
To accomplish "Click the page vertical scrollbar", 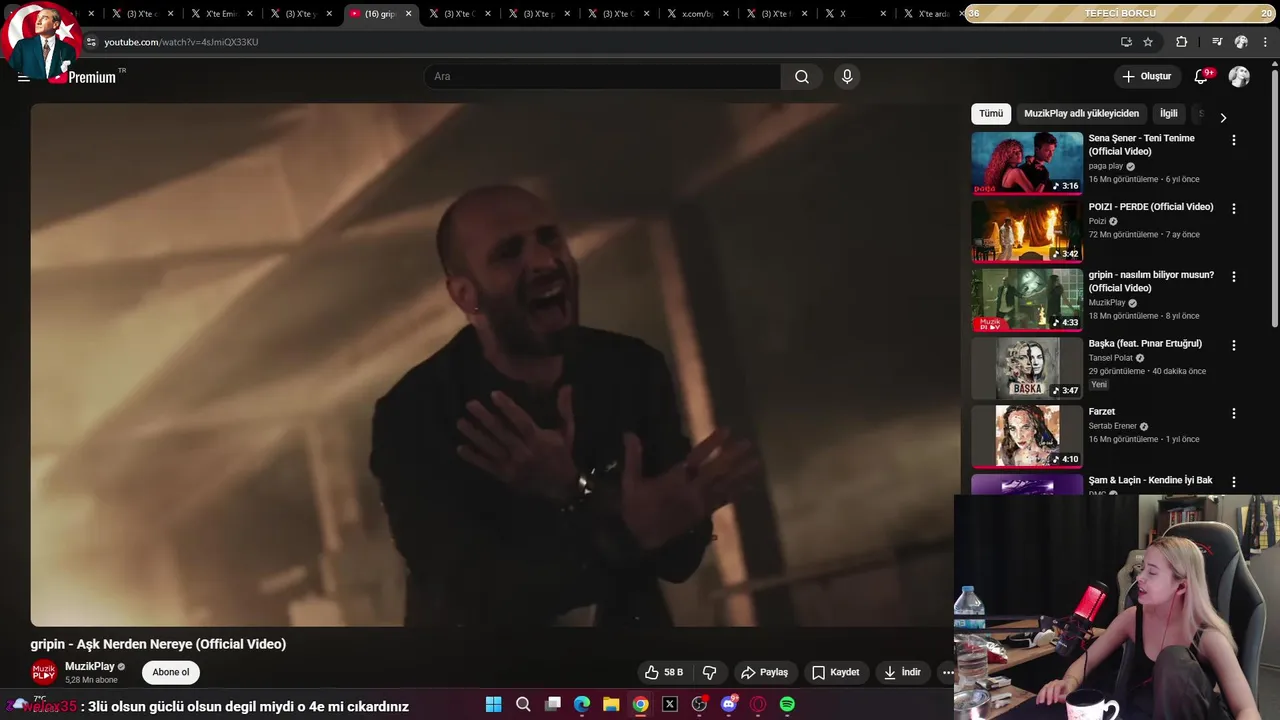I will pos(1275,200).
